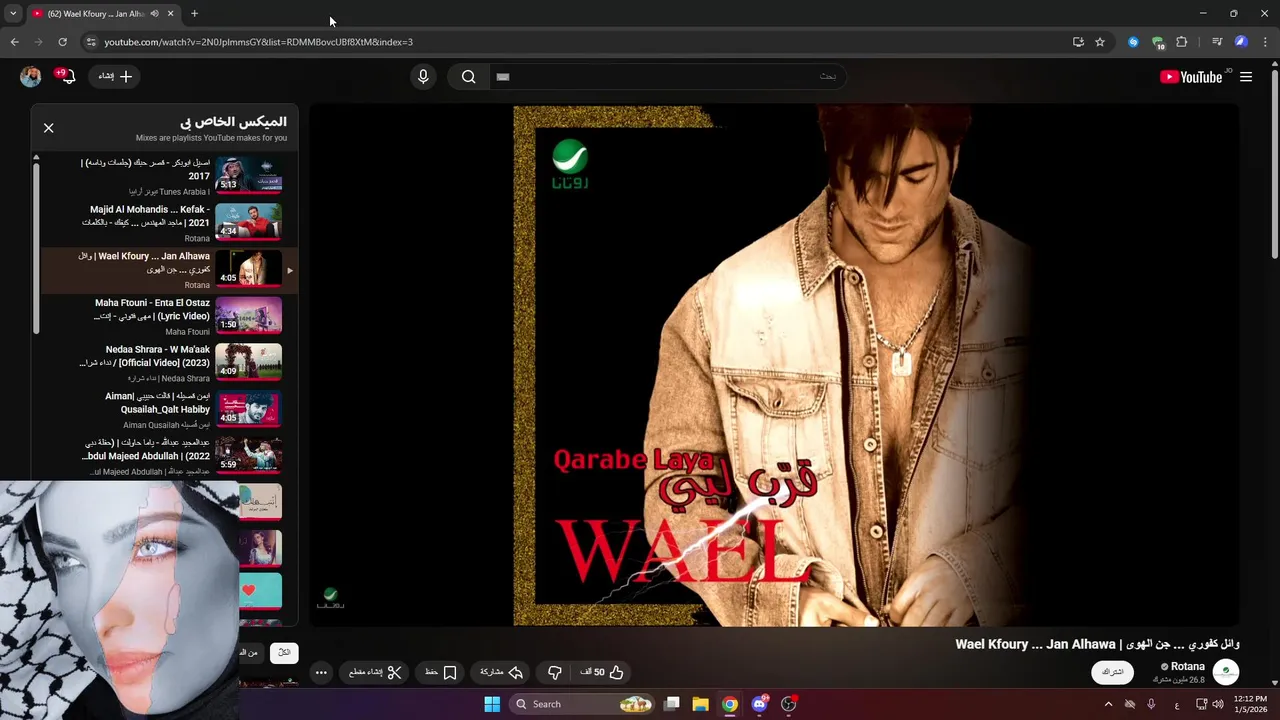Open the Windows Start menu
The width and height of the screenshot is (1280, 720).
492,704
